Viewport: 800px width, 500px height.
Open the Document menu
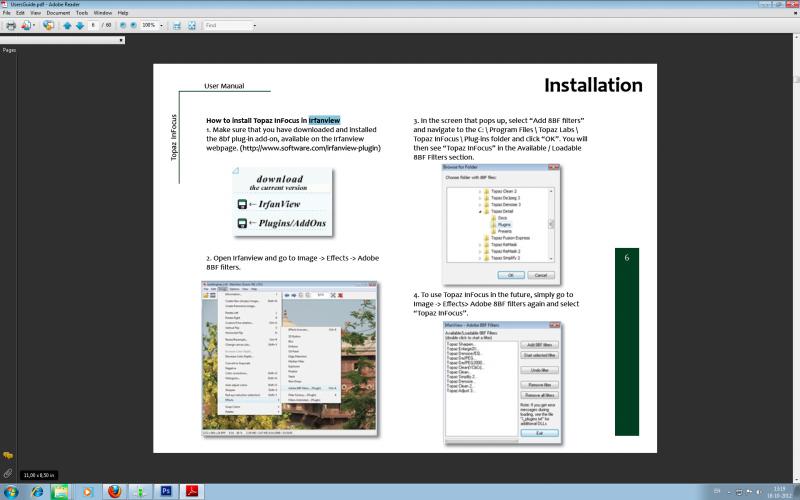[x=58, y=13]
